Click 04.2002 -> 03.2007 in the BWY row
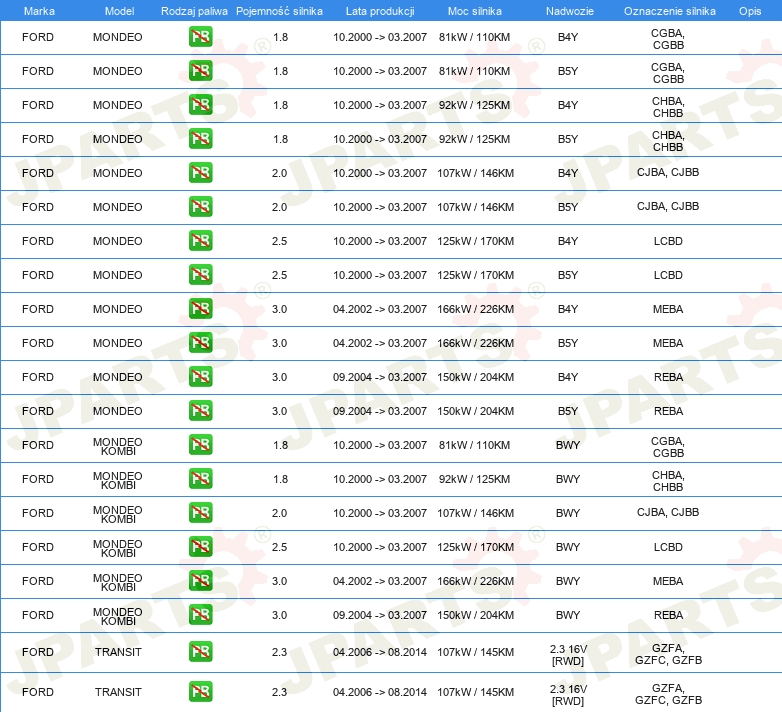Image resolution: width=782 pixels, height=712 pixels. [380, 581]
